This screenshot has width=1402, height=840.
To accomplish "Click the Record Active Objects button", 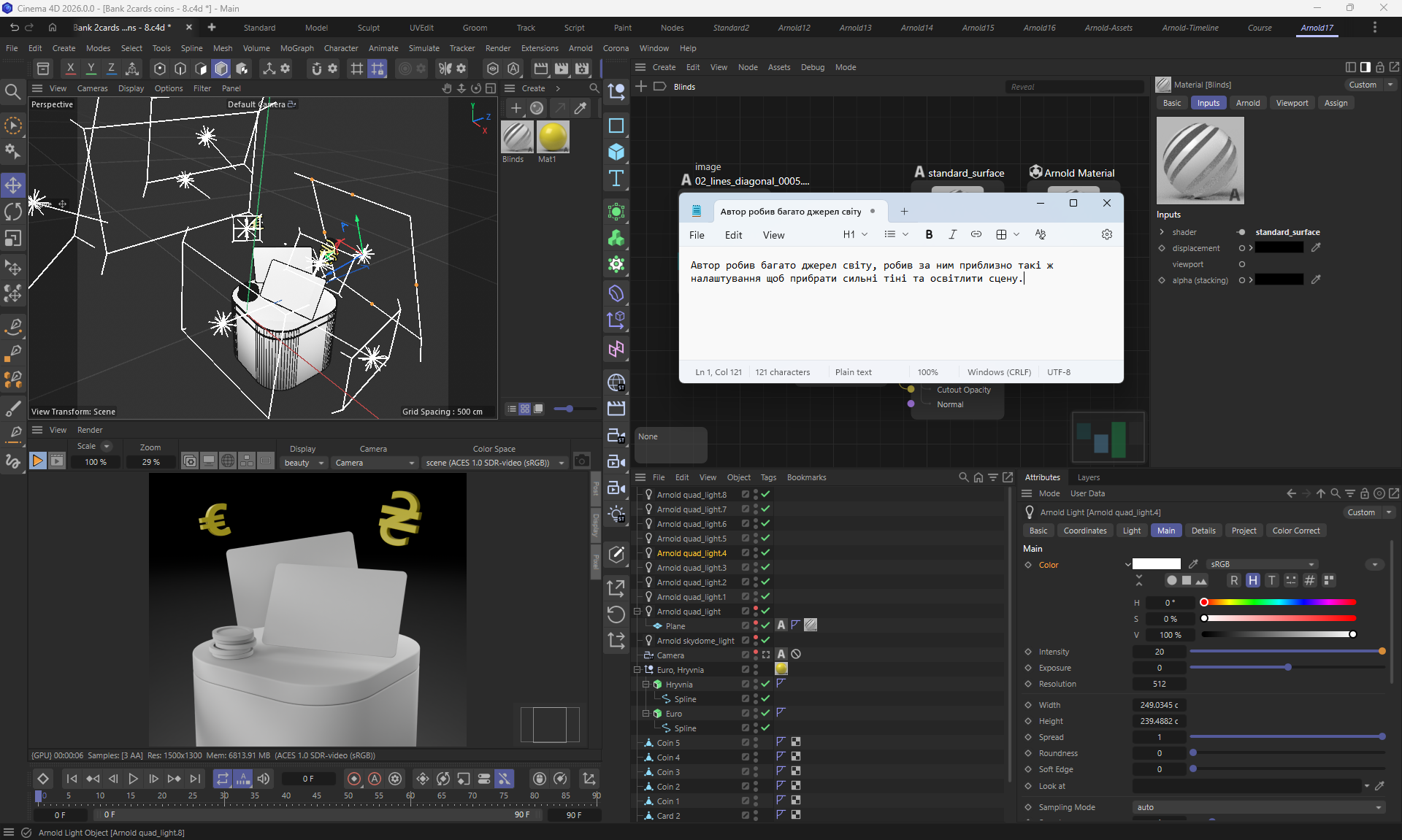I will [354, 779].
